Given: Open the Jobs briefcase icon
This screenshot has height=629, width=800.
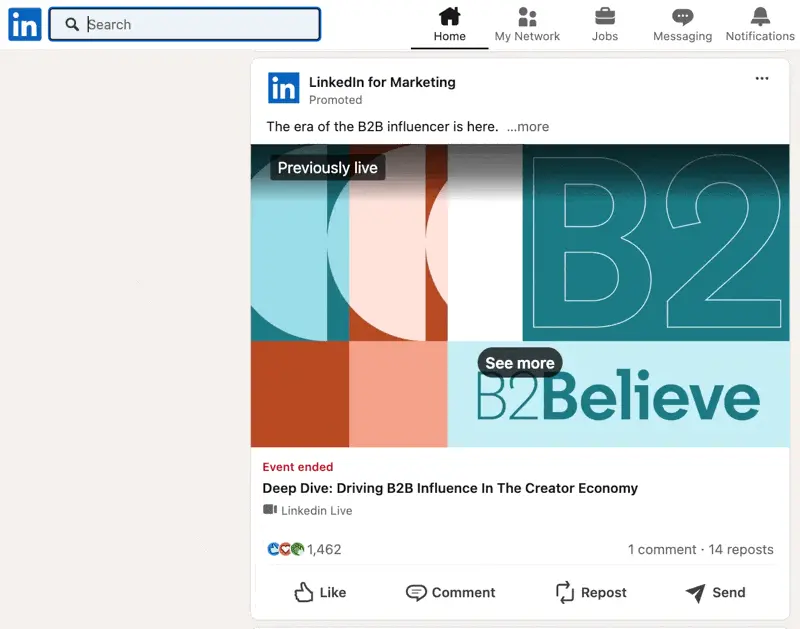Looking at the screenshot, I should [x=605, y=16].
